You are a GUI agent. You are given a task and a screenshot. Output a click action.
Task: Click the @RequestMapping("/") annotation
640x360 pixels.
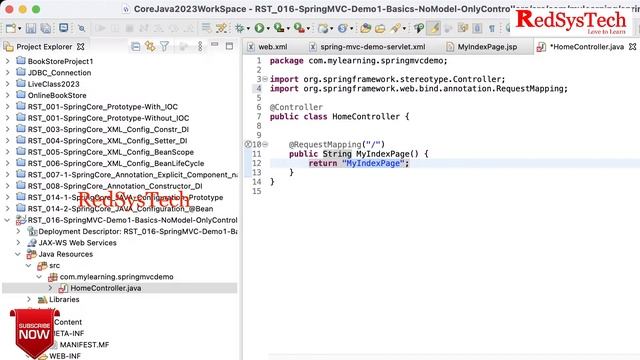(x=337, y=144)
